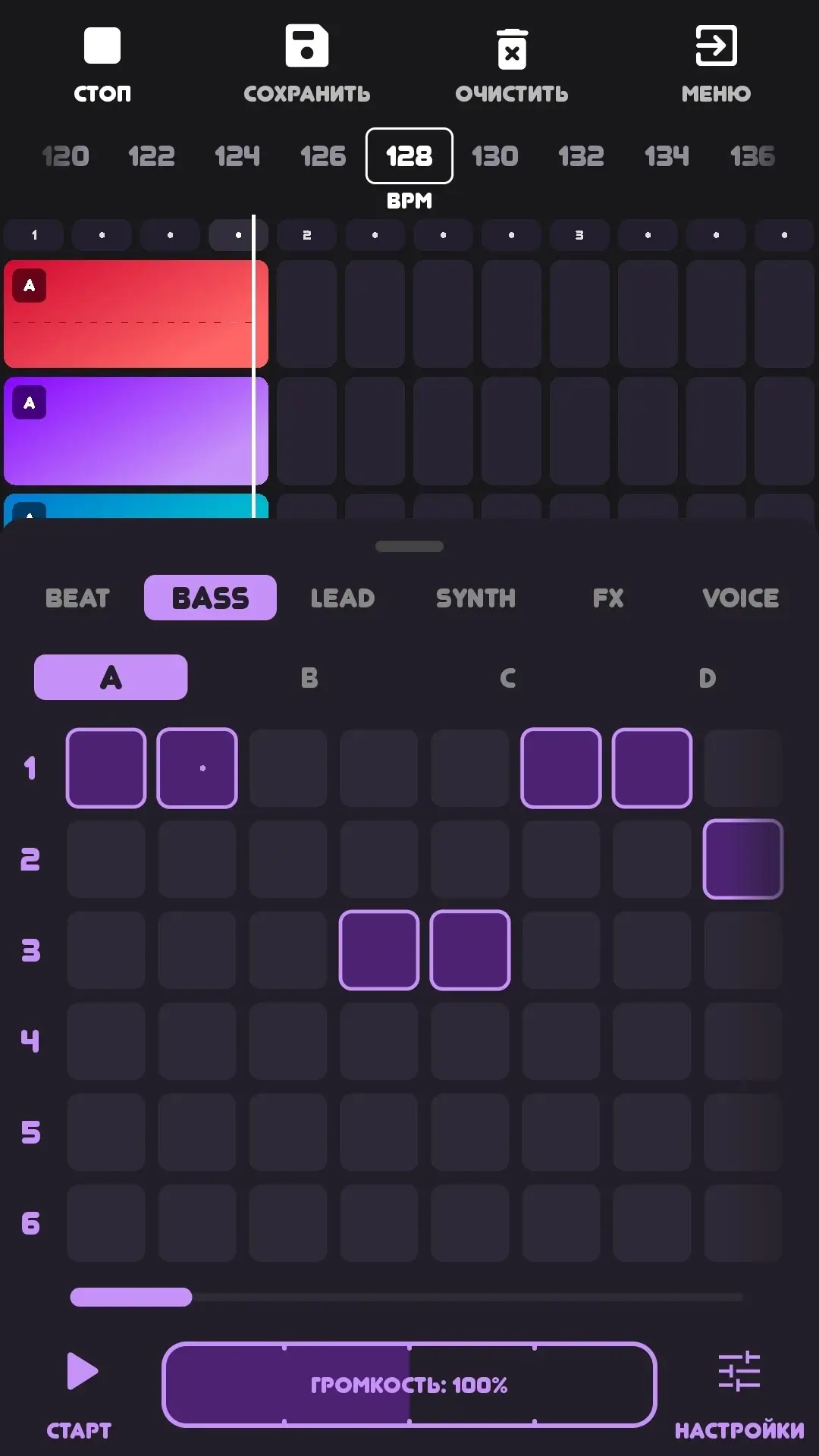Switch to the VOICE tab

[x=741, y=598]
